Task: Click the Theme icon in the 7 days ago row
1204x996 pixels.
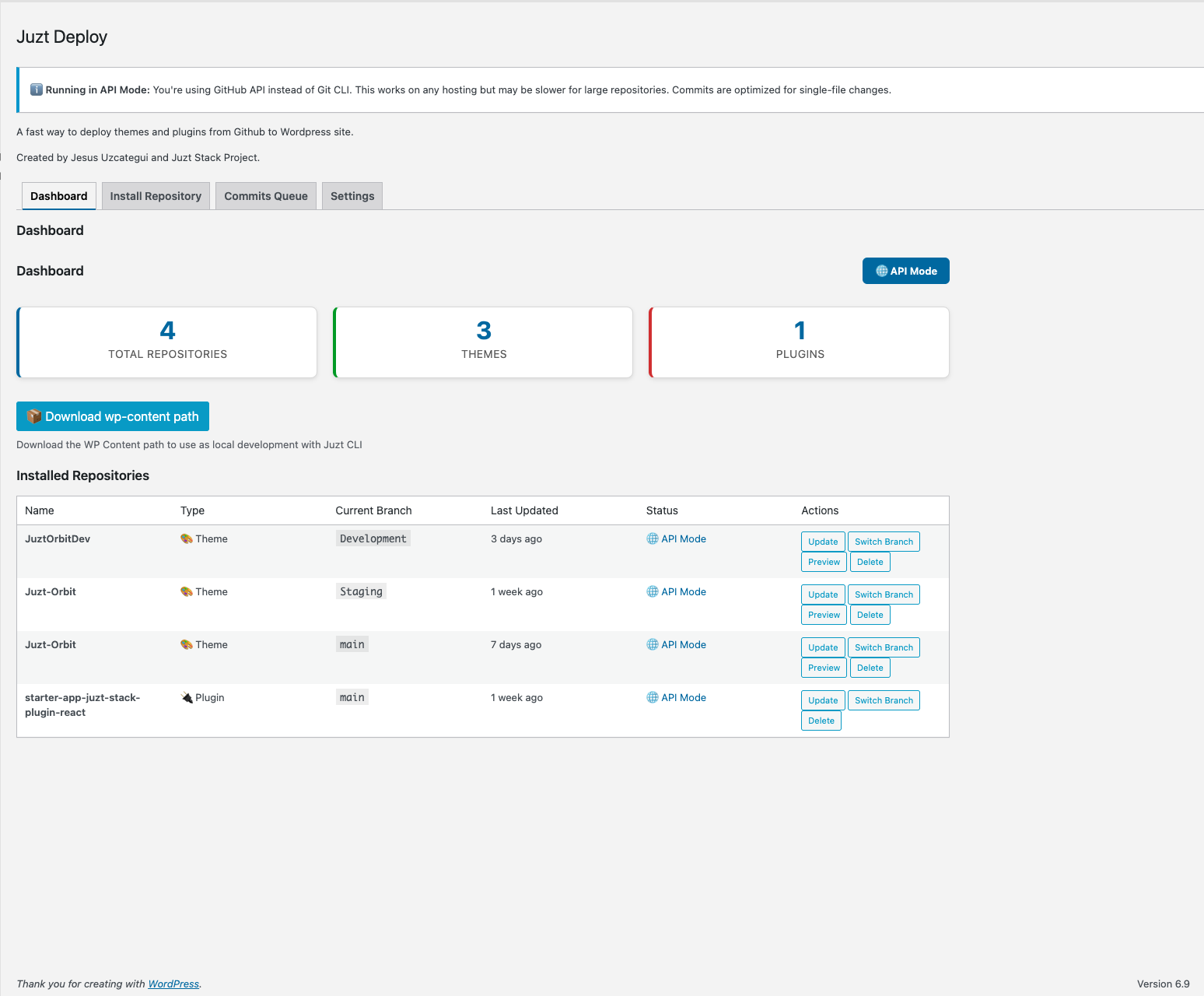Action: pos(187,644)
